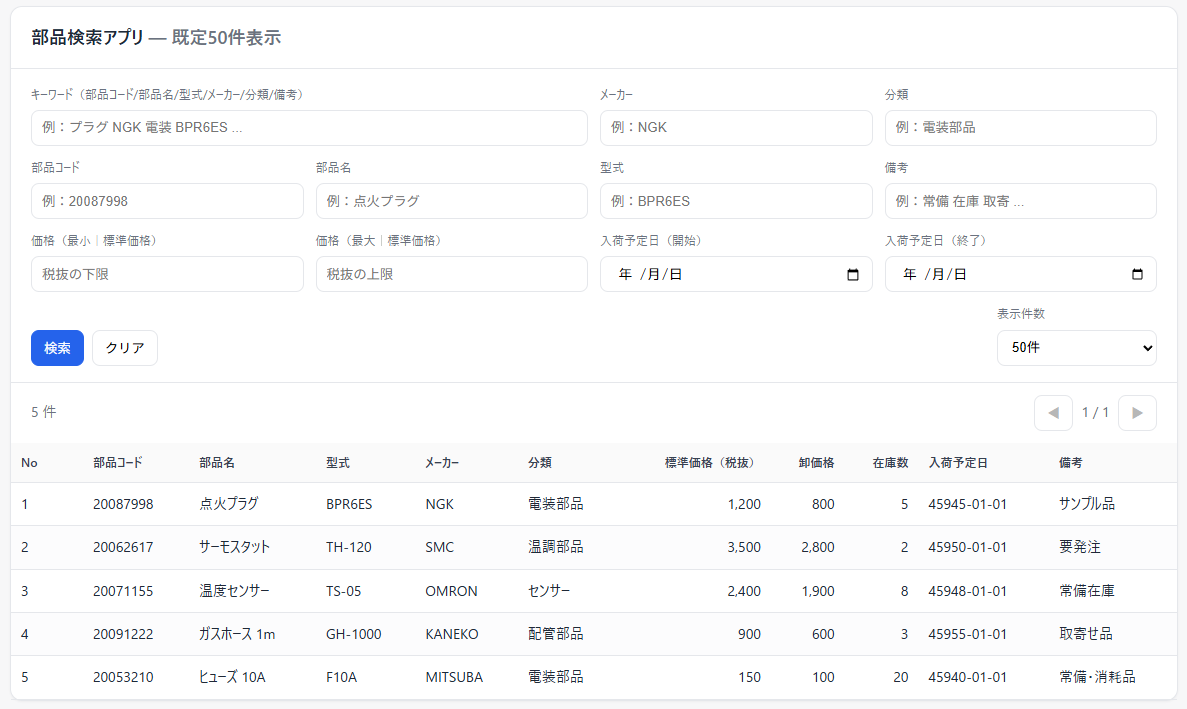1187x709 pixels.
Task: Click the 部品コード input field
Action: 167,200
